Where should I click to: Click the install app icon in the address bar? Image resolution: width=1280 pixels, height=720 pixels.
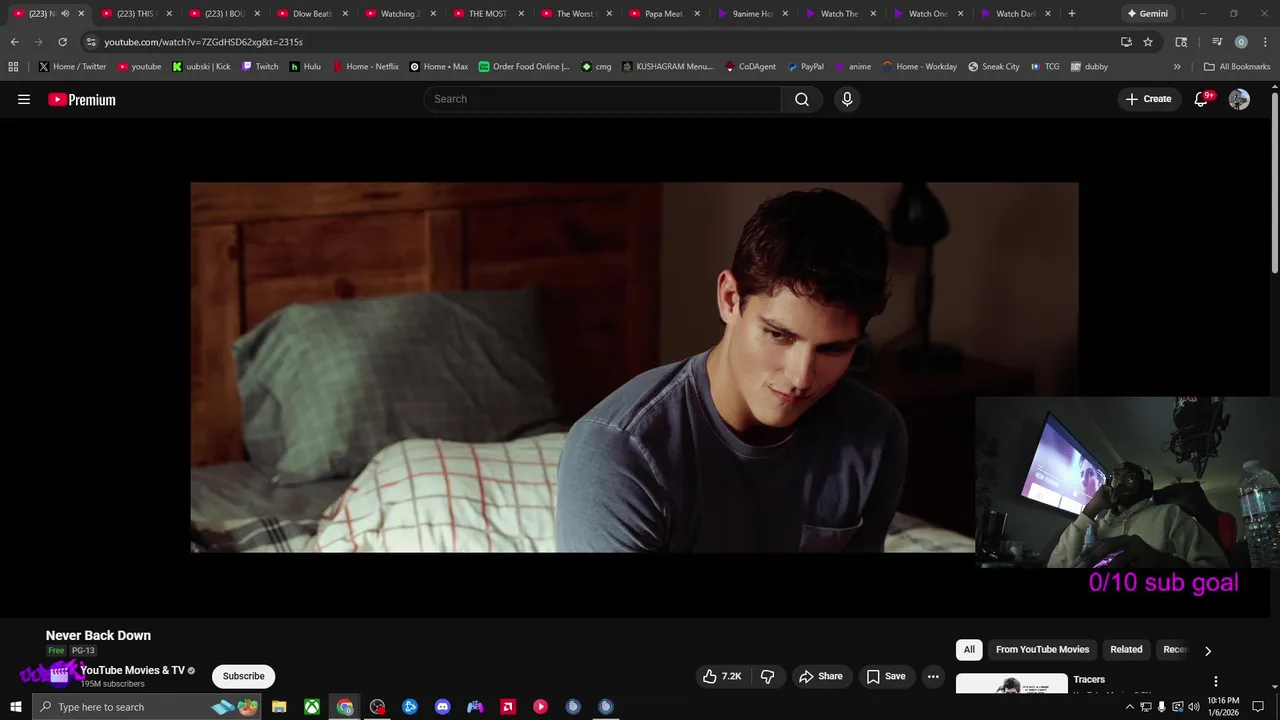(1126, 42)
